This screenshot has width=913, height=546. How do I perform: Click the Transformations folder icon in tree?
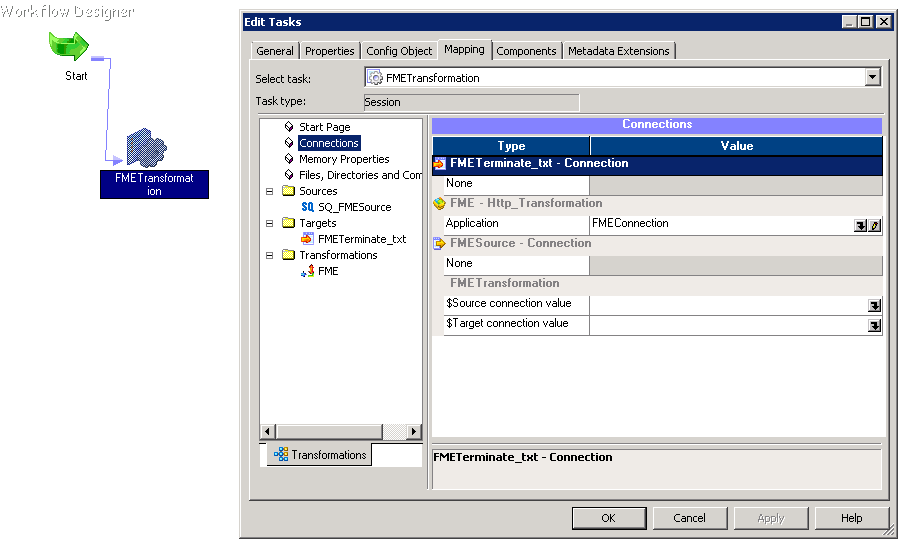pyautogui.click(x=288, y=254)
